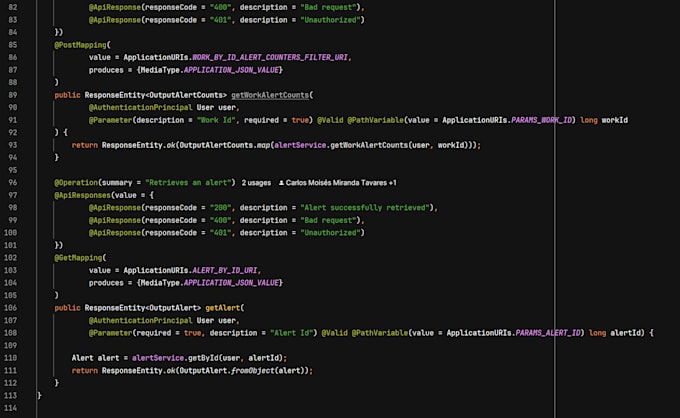The image size is (680, 418).
Task: Click the "Work Id" description string
Action: pyautogui.click(x=216, y=120)
